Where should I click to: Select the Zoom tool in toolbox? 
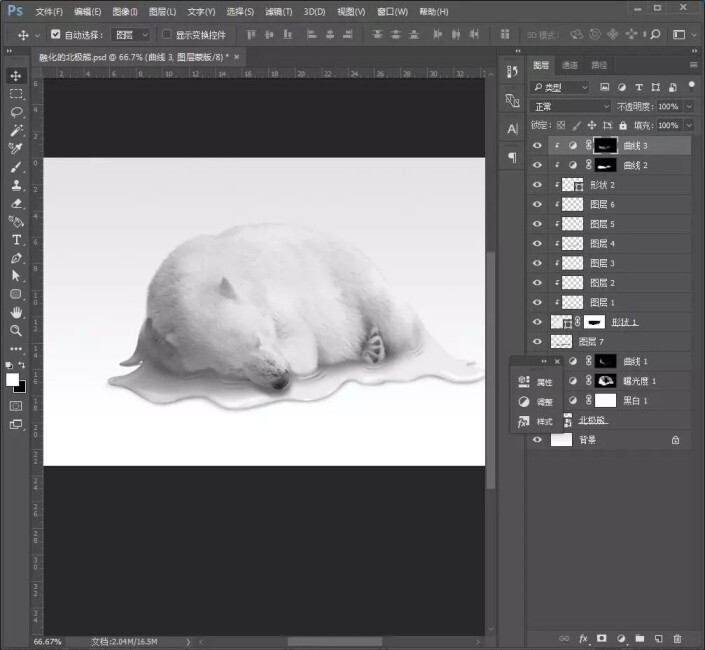[16, 330]
